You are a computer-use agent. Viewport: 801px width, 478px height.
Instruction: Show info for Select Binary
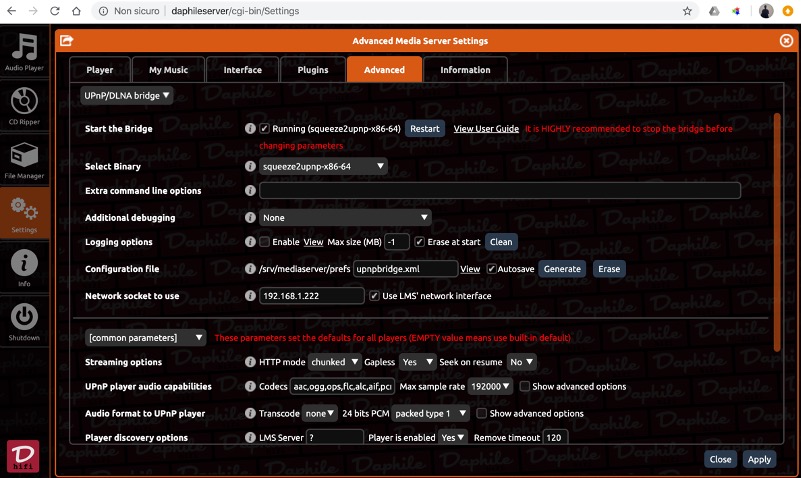pyautogui.click(x=250, y=166)
